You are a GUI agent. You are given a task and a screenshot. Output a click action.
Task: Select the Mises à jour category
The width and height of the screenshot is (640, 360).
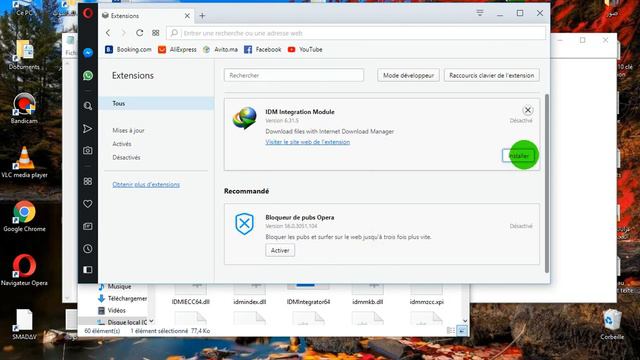[x=128, y=130]
